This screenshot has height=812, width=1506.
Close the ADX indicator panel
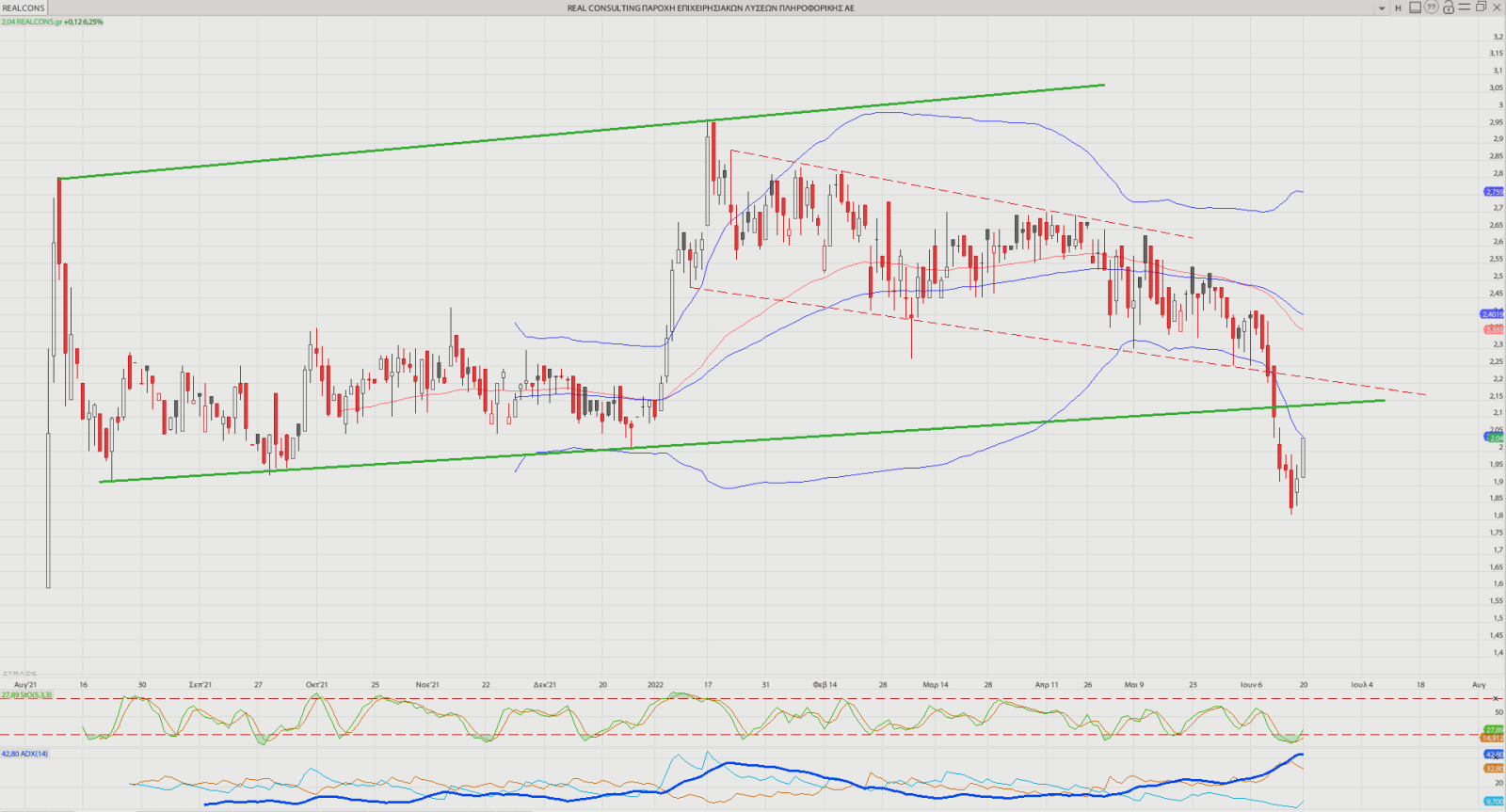click(1496, 757)
